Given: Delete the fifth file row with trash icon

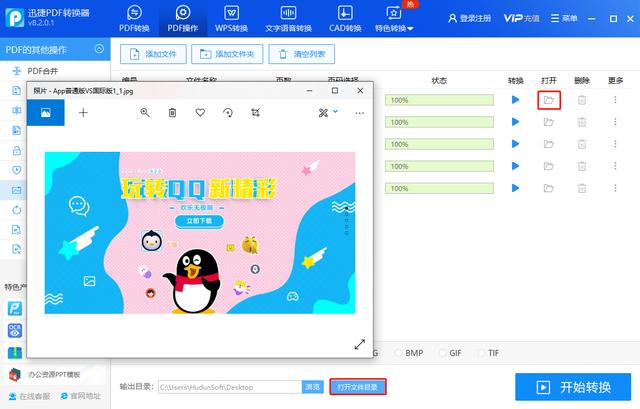Looking at the screenshot, I should (582, 188).
